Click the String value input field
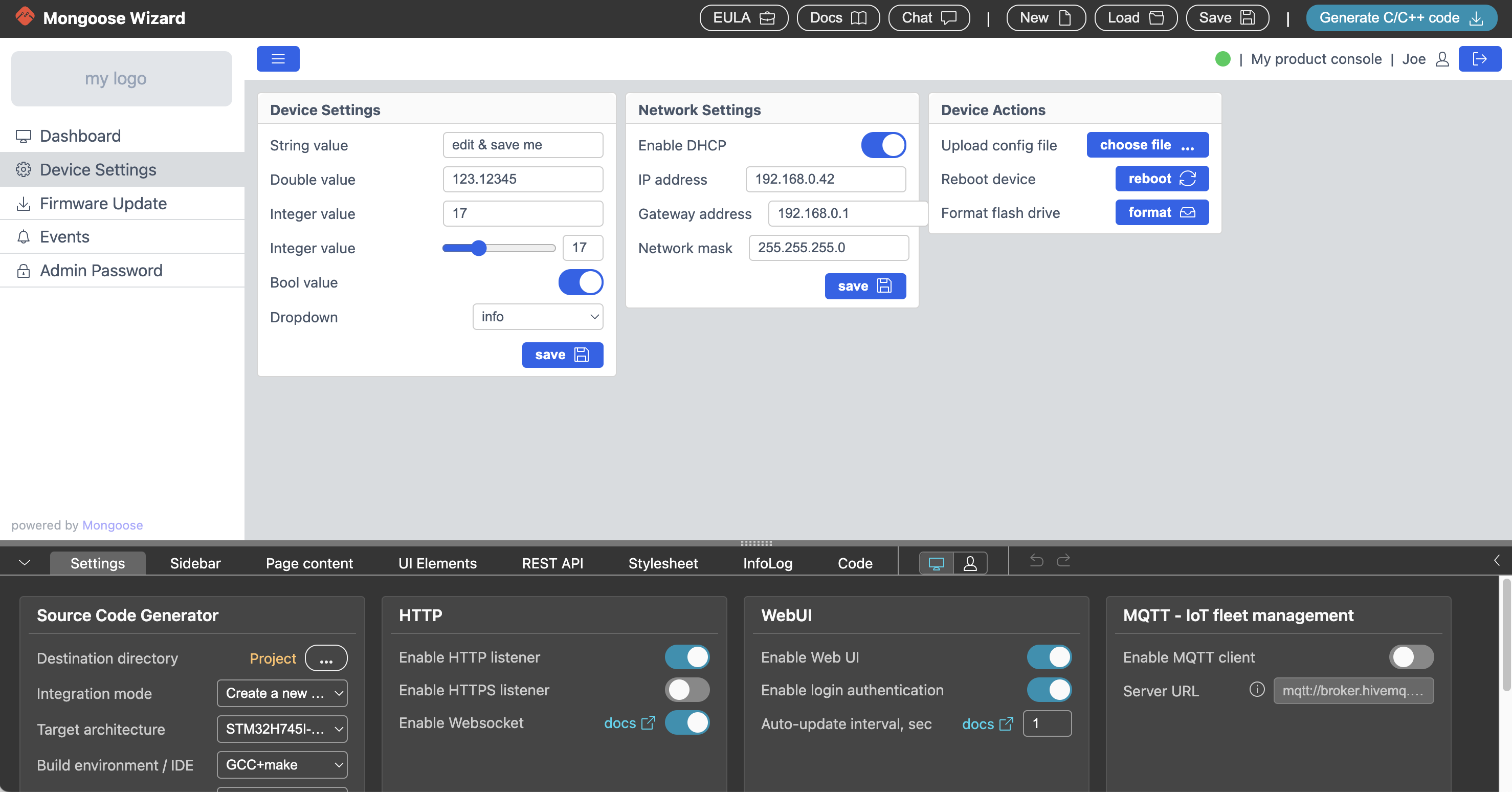The height and width of the screenshot is (792, 1512). [x=522, y=145]
